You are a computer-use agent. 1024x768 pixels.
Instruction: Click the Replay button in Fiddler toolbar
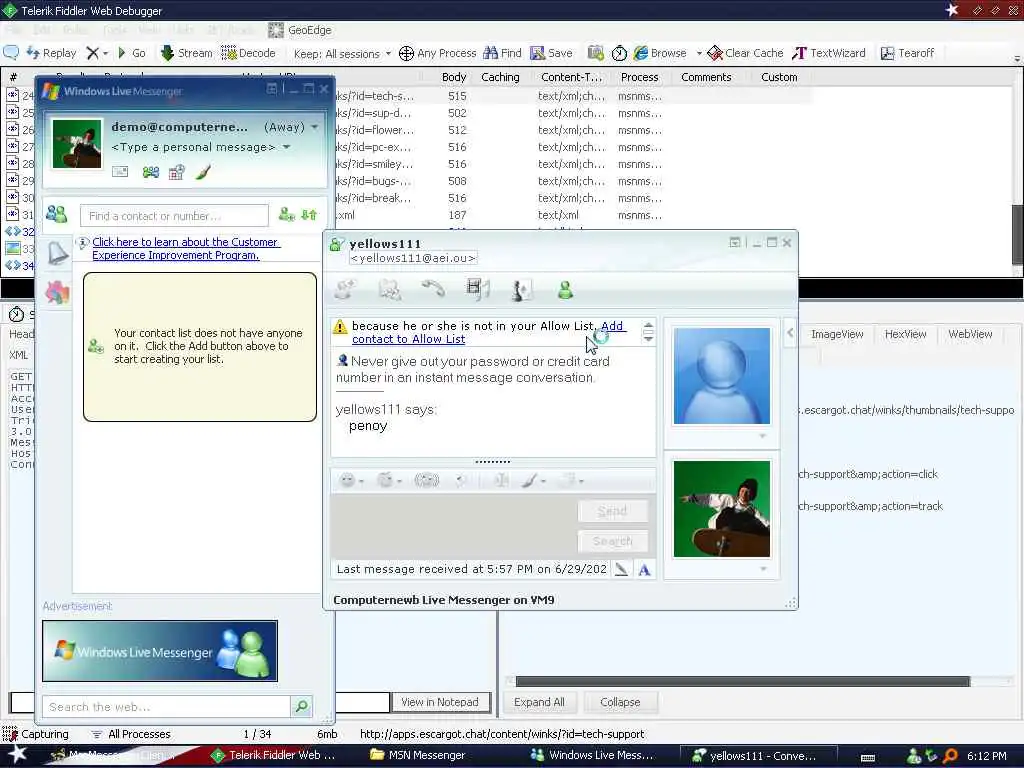tap(51, 53)
